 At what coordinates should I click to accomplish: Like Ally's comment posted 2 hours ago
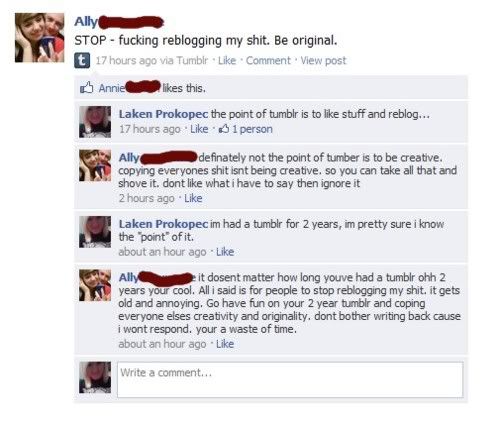(x=193, y=198)
